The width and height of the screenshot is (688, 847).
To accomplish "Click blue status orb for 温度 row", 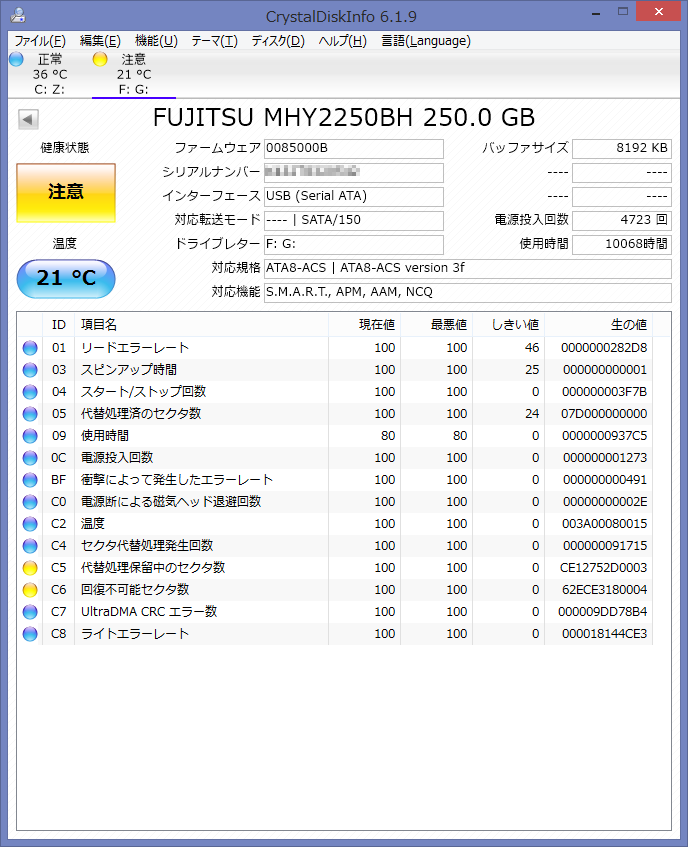I will coord(30,524).
